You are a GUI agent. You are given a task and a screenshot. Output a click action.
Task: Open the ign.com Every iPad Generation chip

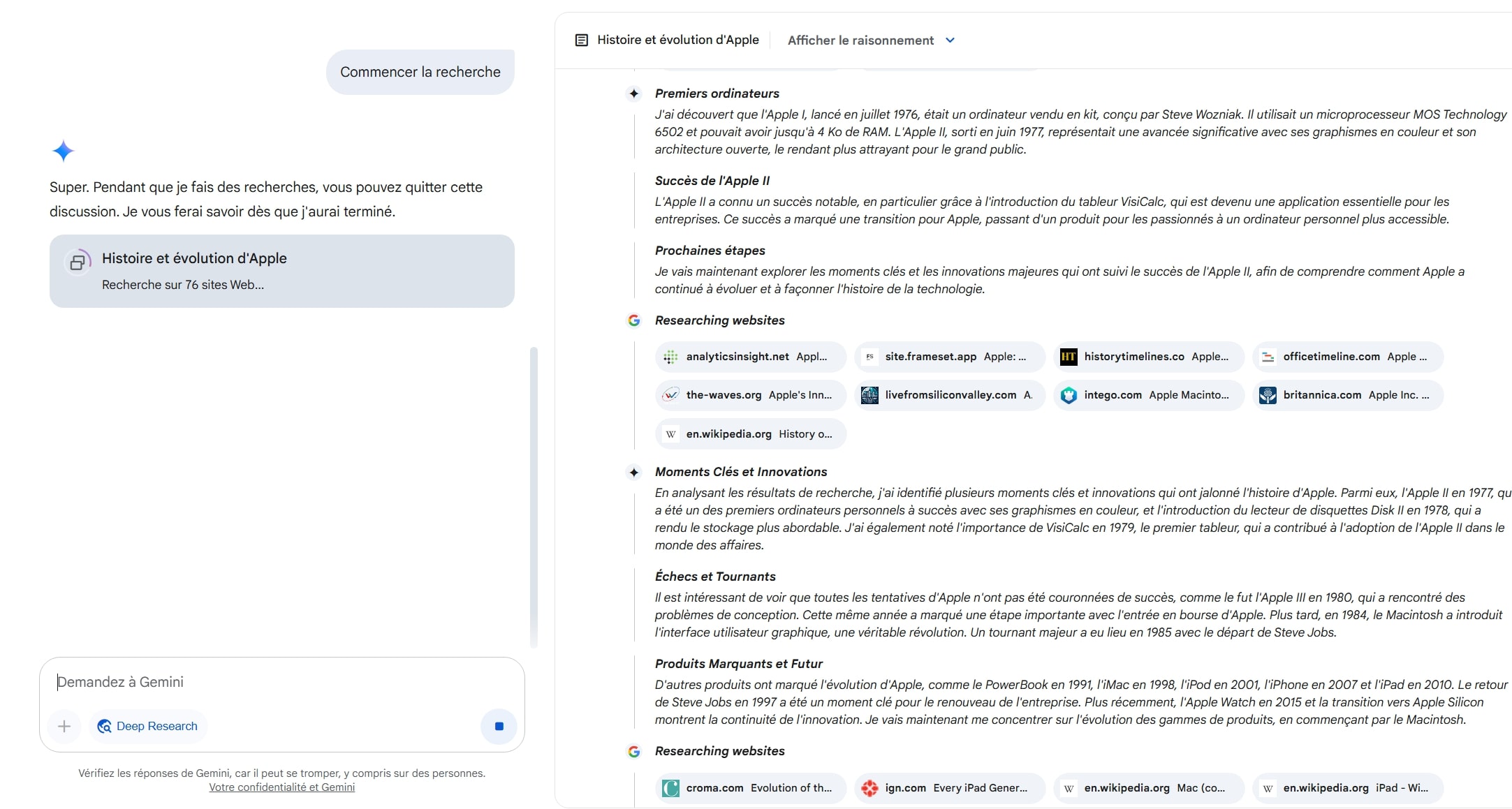point(950,788)
